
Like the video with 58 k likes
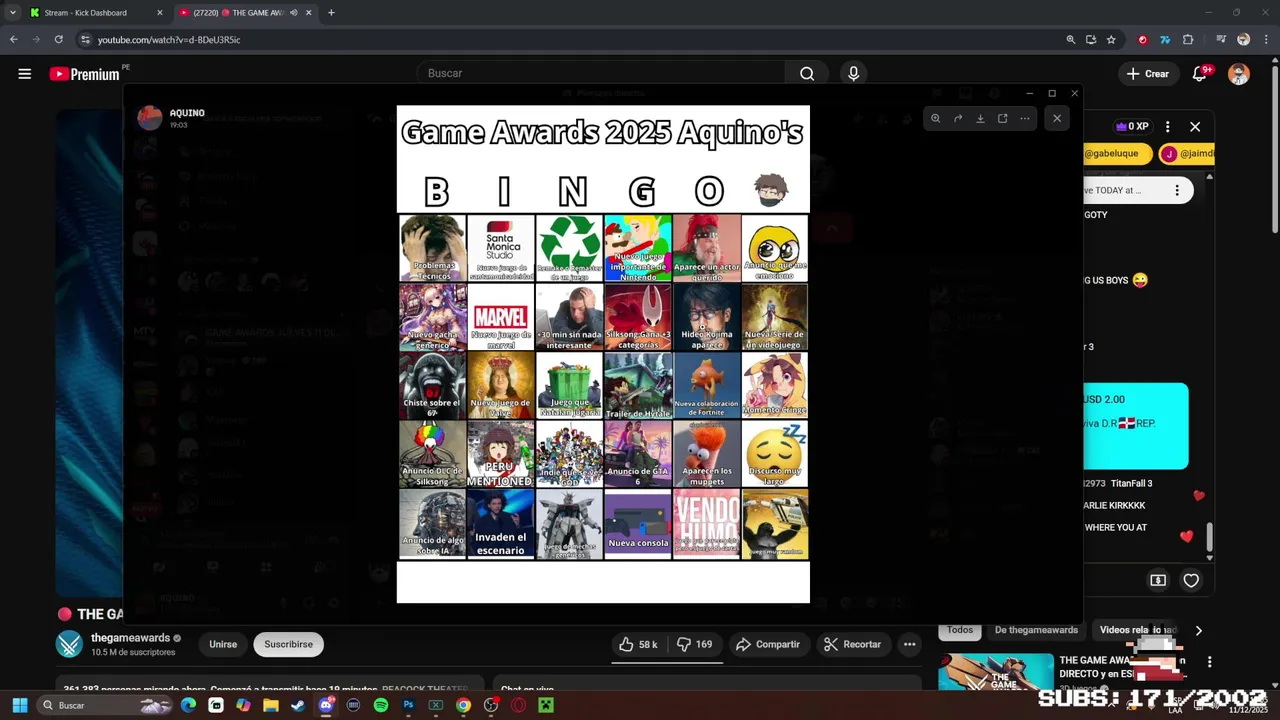point(638,644)
